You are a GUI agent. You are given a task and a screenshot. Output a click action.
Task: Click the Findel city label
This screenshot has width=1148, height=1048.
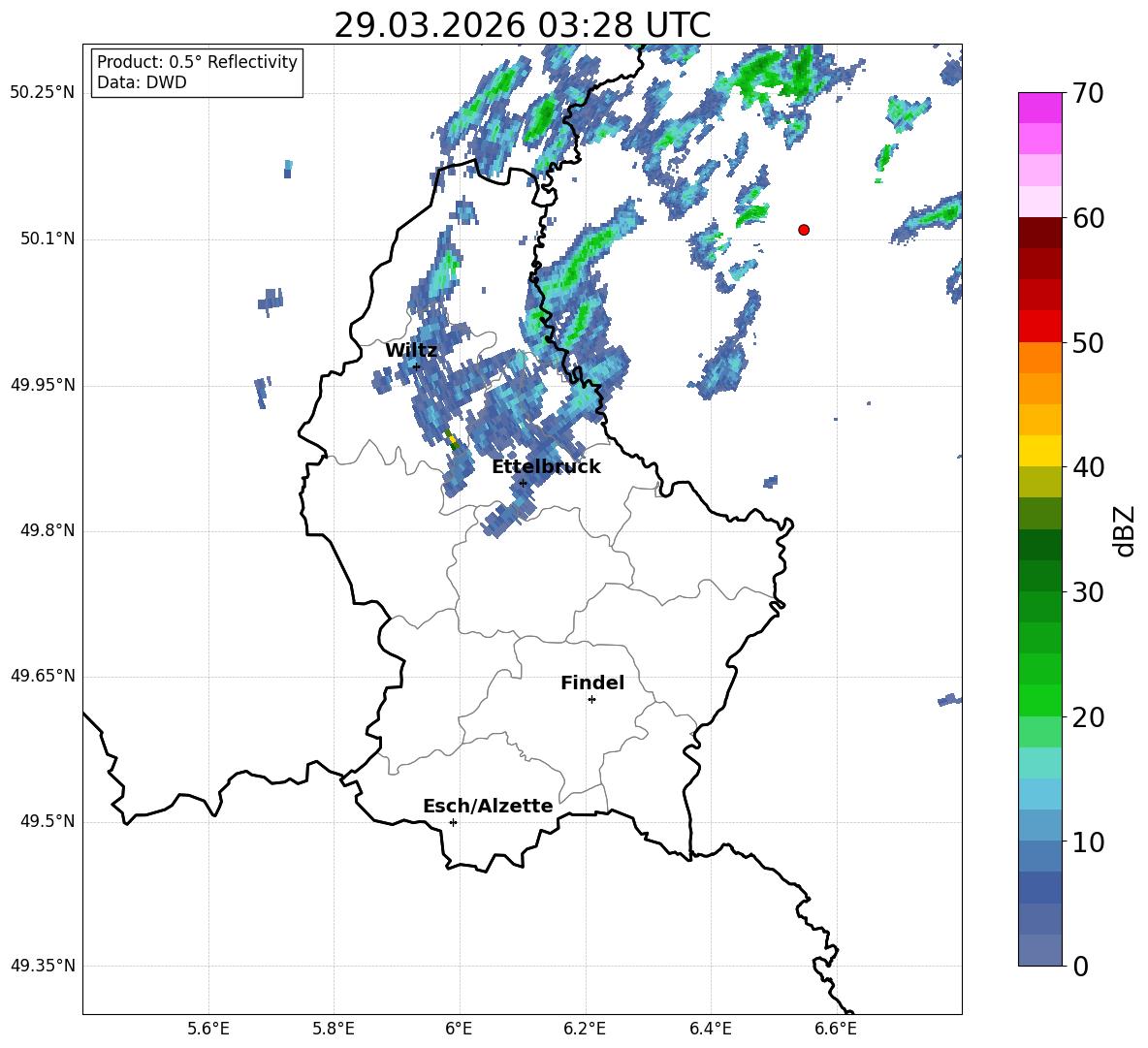click(592, 683)
